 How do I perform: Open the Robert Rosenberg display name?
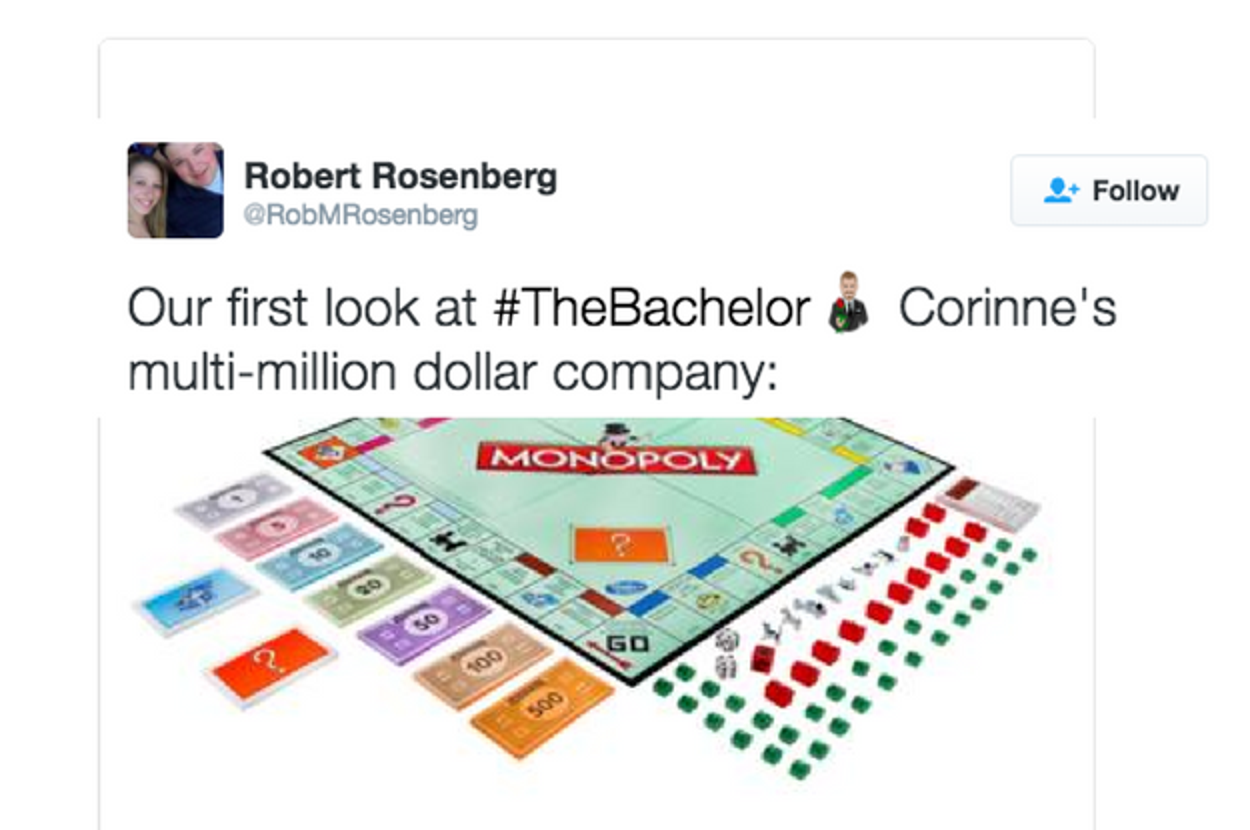coord(400,177)
